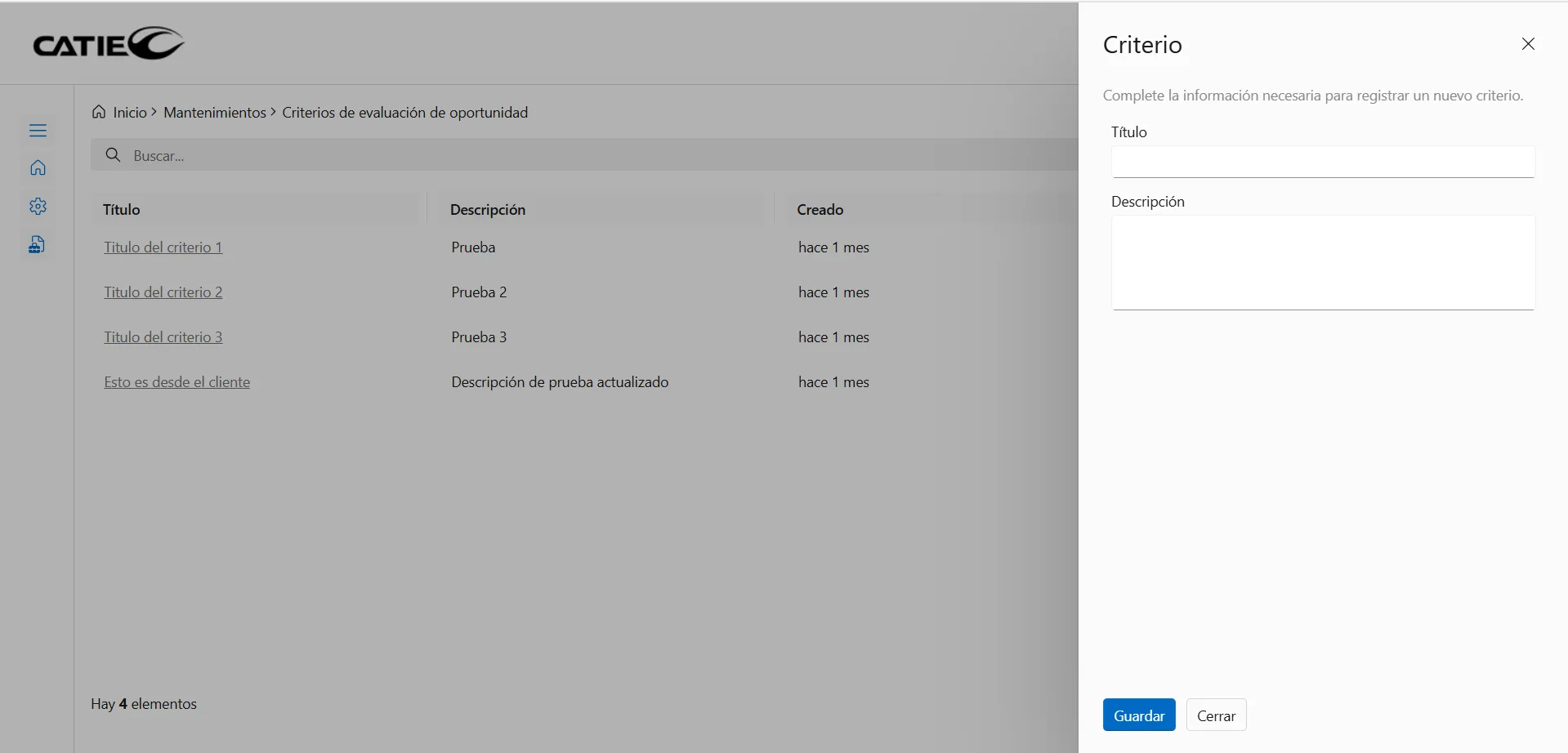Select Criterios de evaluación de oportunidad breadcrumb
Viewport: 1568px width, 753px height.
click(x=404, y=113)
